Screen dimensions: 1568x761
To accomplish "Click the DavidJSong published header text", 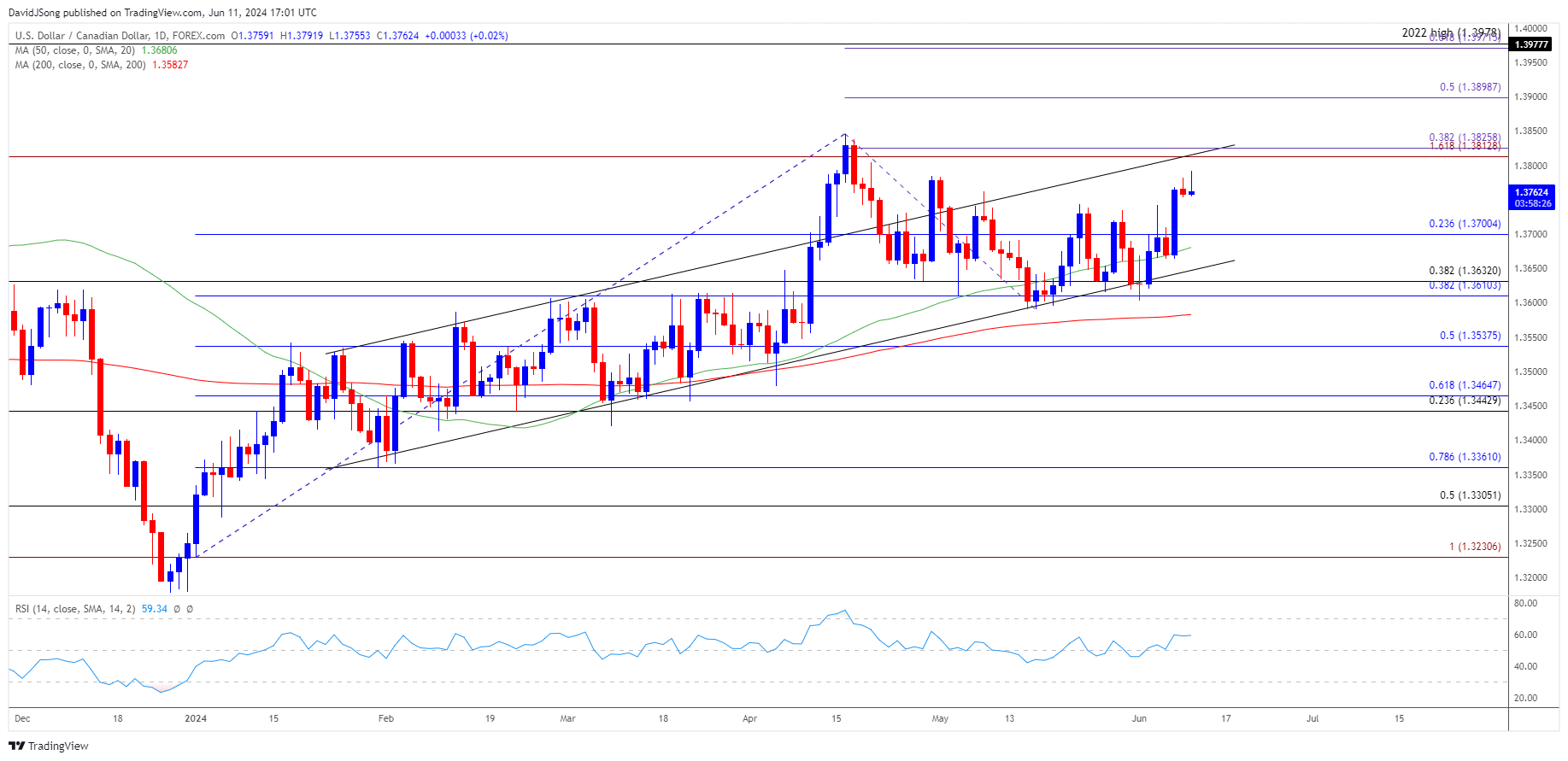I will click(x=162, y=13).
